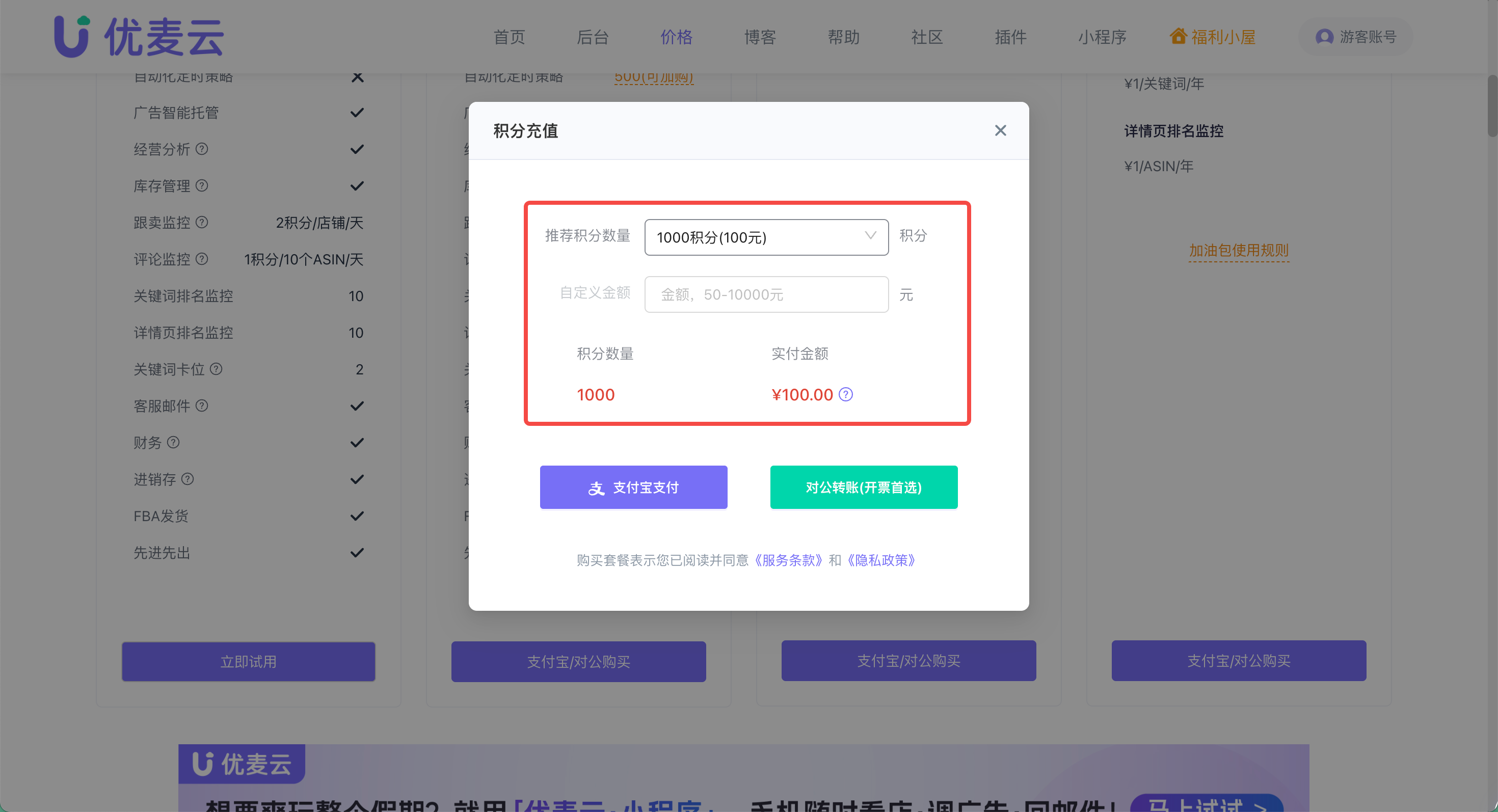
Task: Click the 自定义金额 input field
Action: pyautogui.click(x=766, y=294)
